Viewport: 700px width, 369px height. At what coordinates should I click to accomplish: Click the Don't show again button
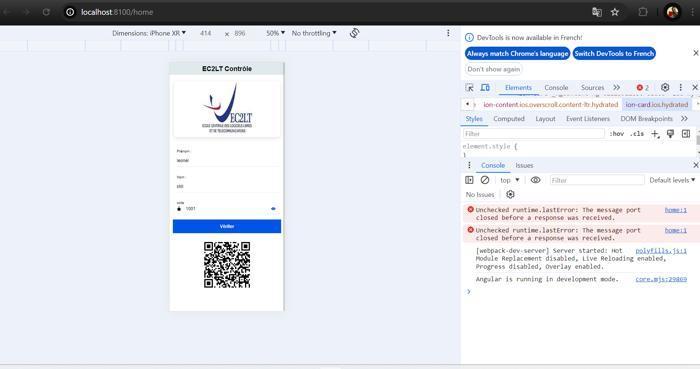(x=493, y=69)
